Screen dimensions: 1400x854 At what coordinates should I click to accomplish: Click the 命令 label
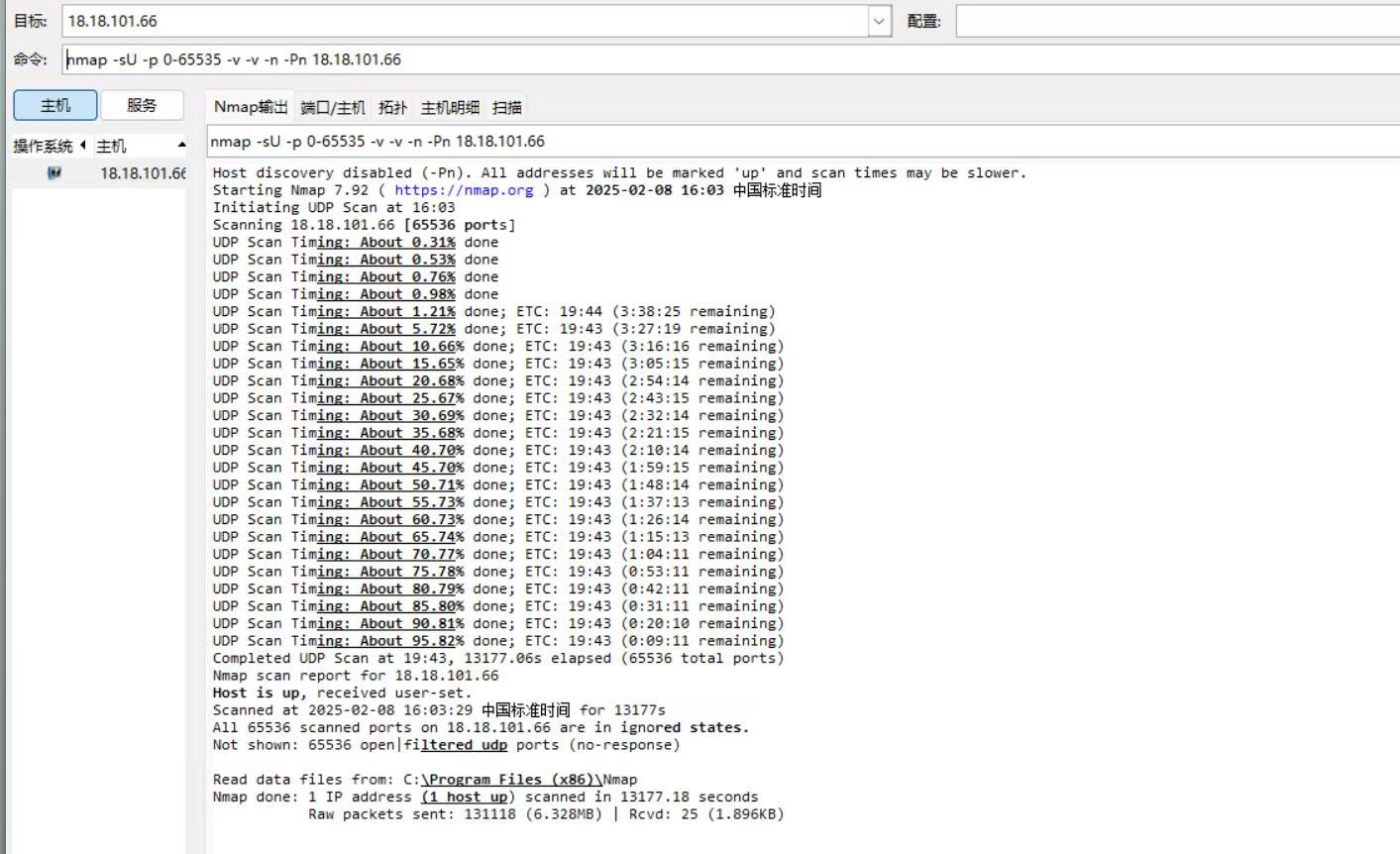point(30,59)
